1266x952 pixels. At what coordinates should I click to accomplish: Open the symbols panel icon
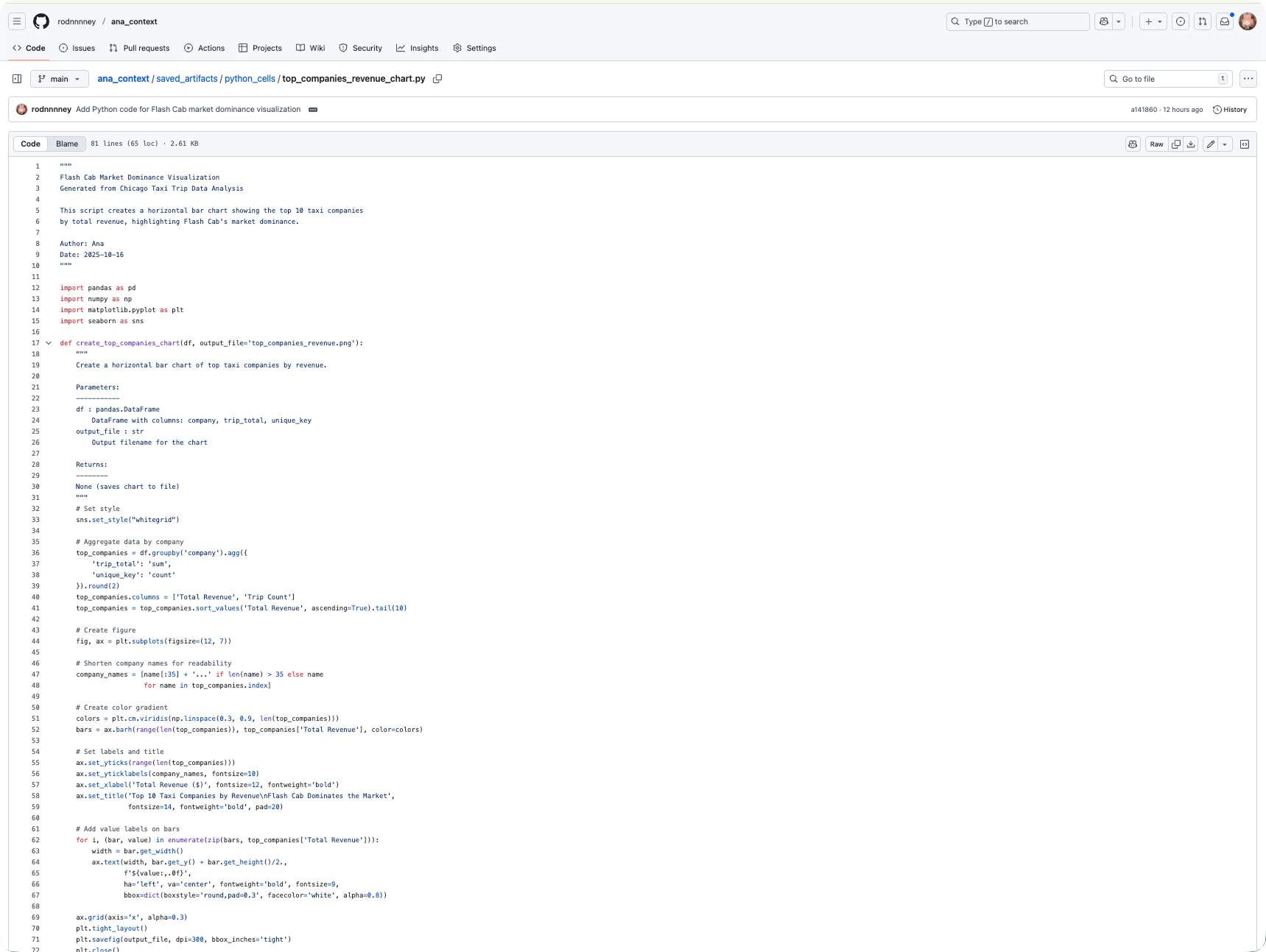point(1245,144)
